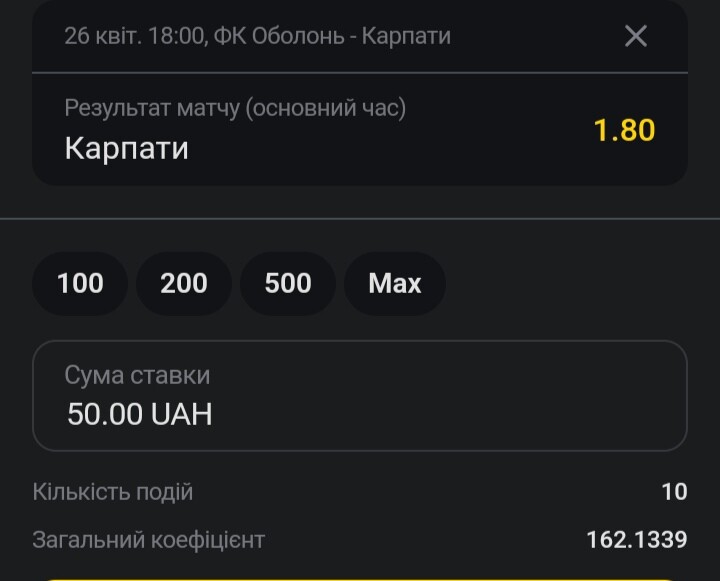Choose the 200 quick stake amount
720x581 pixels.
coord(184,283)
